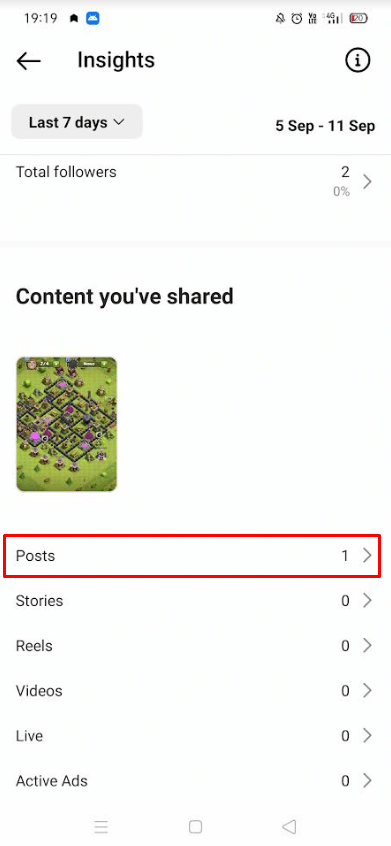Open the Active Ads row

coord(195,781)
